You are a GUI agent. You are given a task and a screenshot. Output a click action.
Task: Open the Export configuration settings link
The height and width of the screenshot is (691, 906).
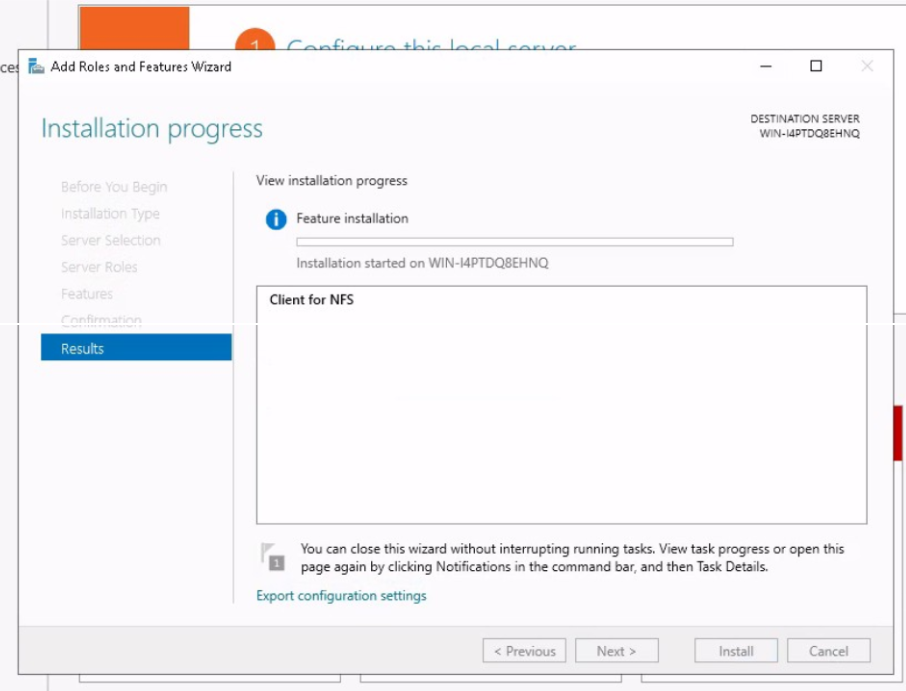coord(341,596)
